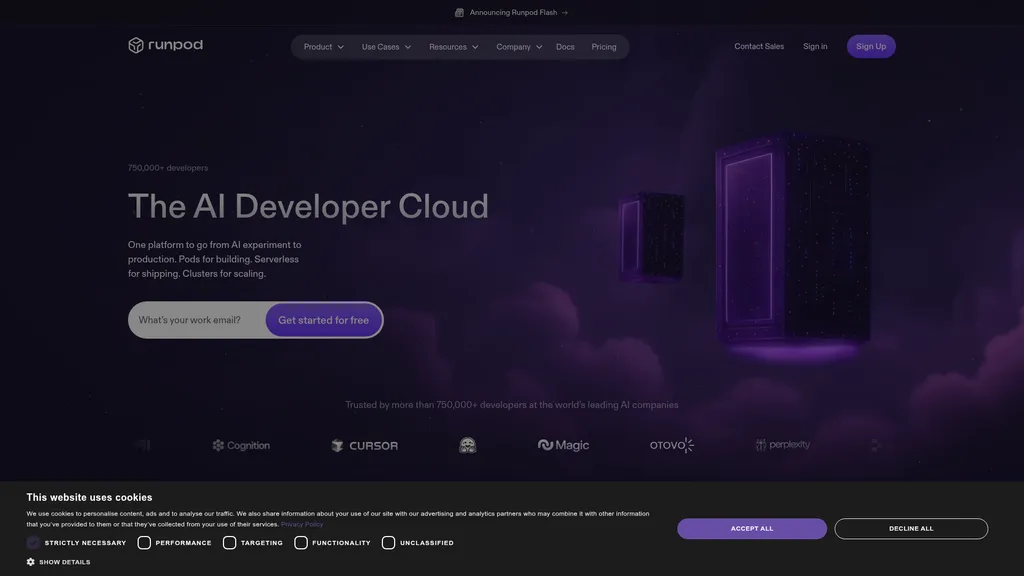Click the Runpod cube logo icon

pyautogui.click(x=136, y=45)
